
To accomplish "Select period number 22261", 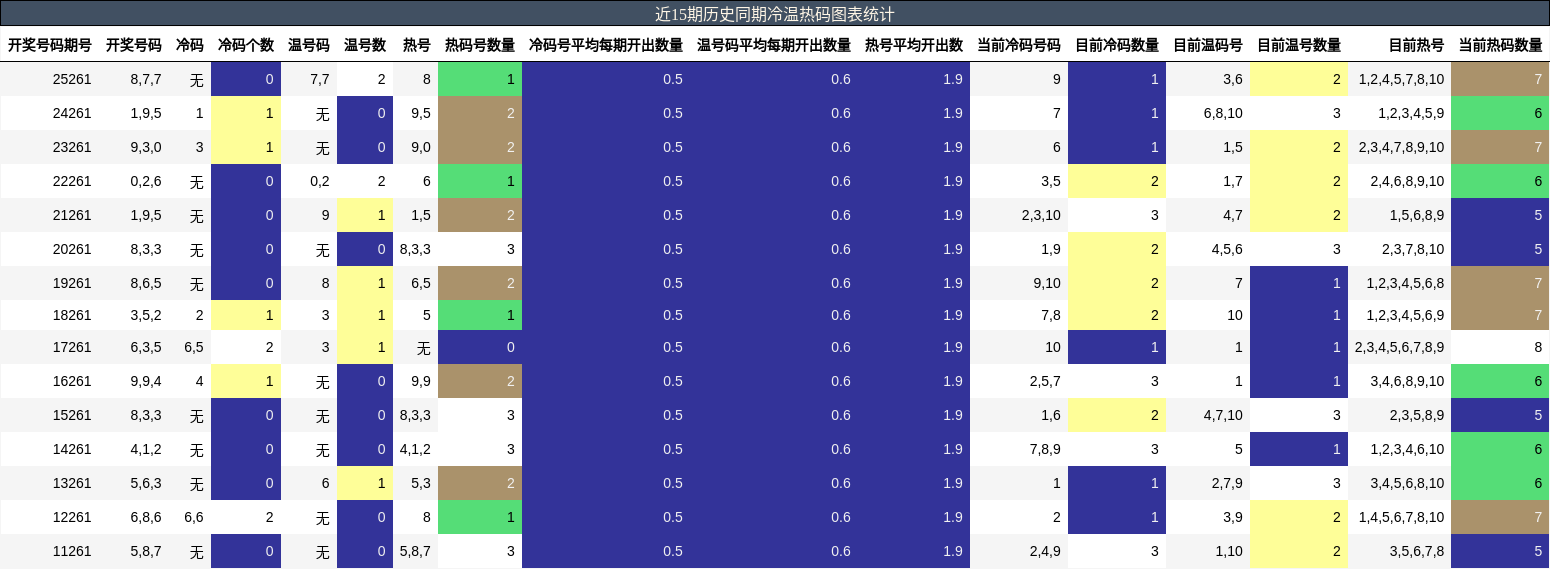I will (72, 181).
